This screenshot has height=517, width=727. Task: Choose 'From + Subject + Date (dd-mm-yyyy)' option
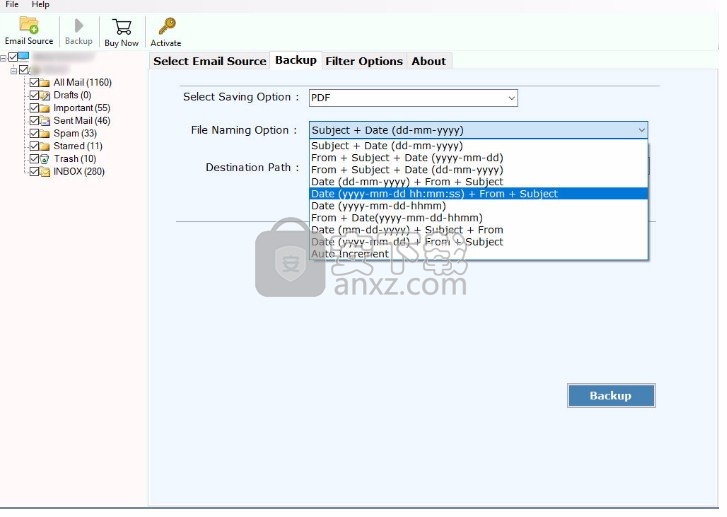click(x=478, y=170)
